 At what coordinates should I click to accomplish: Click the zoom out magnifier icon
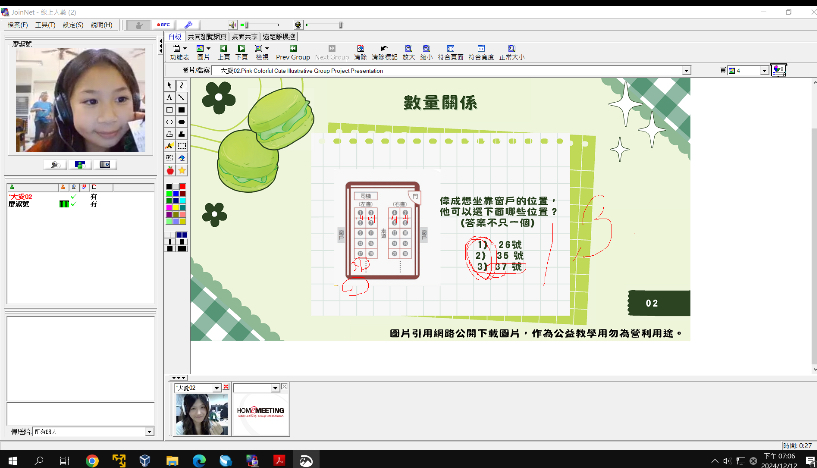(426, 50)
